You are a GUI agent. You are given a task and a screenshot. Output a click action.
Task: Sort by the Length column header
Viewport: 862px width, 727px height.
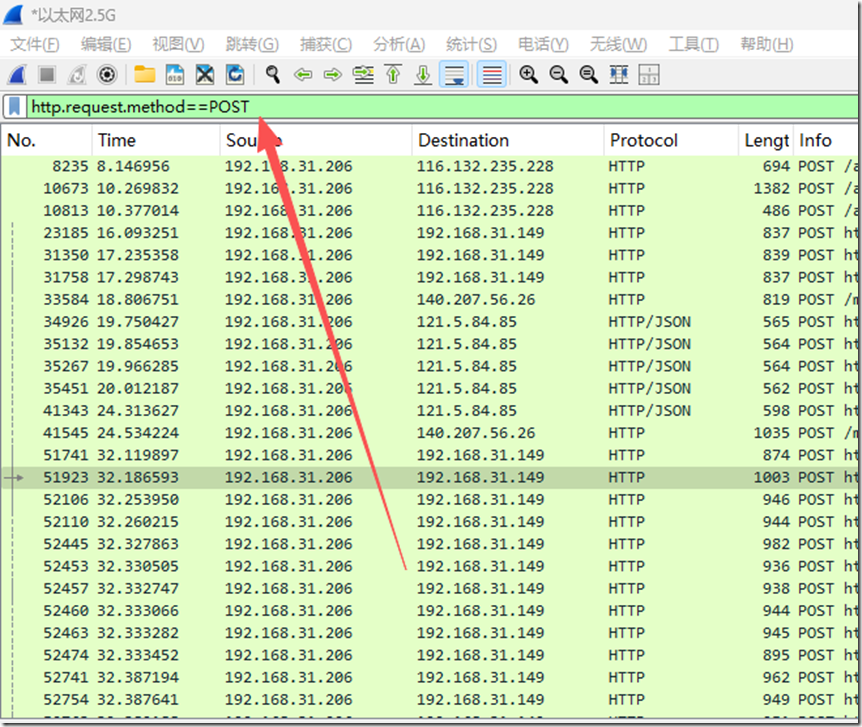766,140
